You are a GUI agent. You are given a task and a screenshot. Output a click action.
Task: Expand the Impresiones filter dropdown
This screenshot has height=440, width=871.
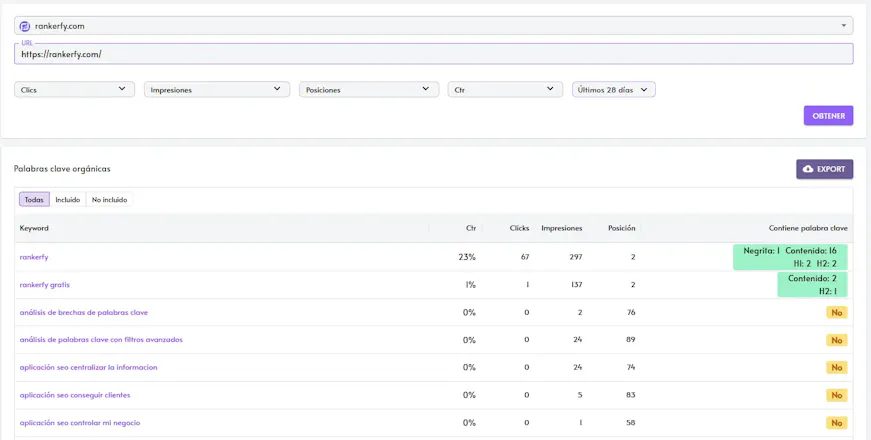(x=217, y=89)
